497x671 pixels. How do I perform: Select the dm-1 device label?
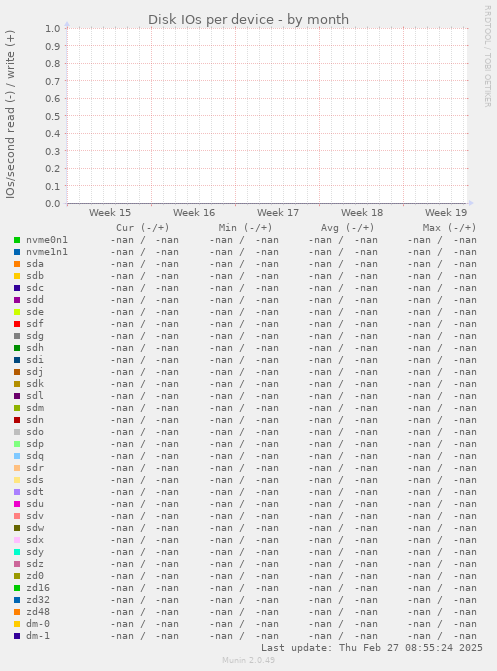[x=38, y=635]
